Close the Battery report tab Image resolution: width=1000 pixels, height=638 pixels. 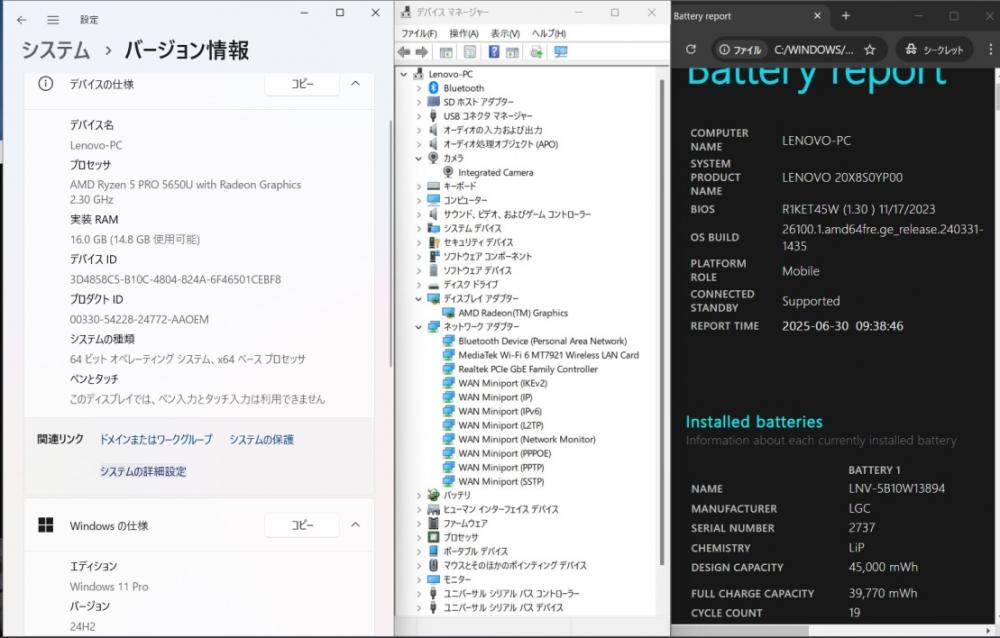818,16
